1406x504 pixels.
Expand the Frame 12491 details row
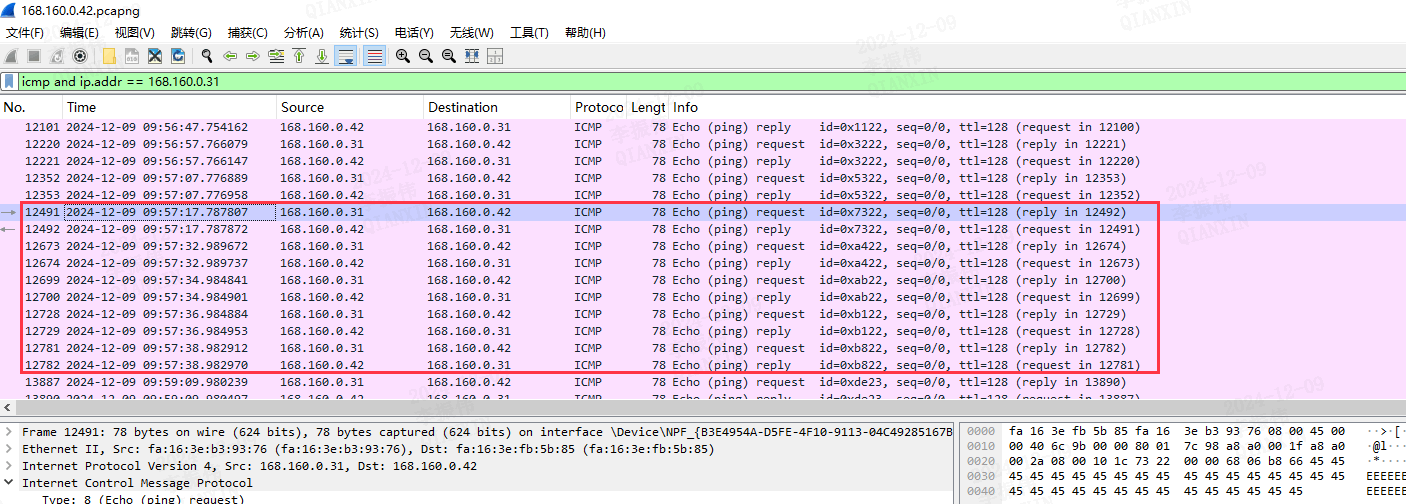pyautogui.click(x=9, y=432)
